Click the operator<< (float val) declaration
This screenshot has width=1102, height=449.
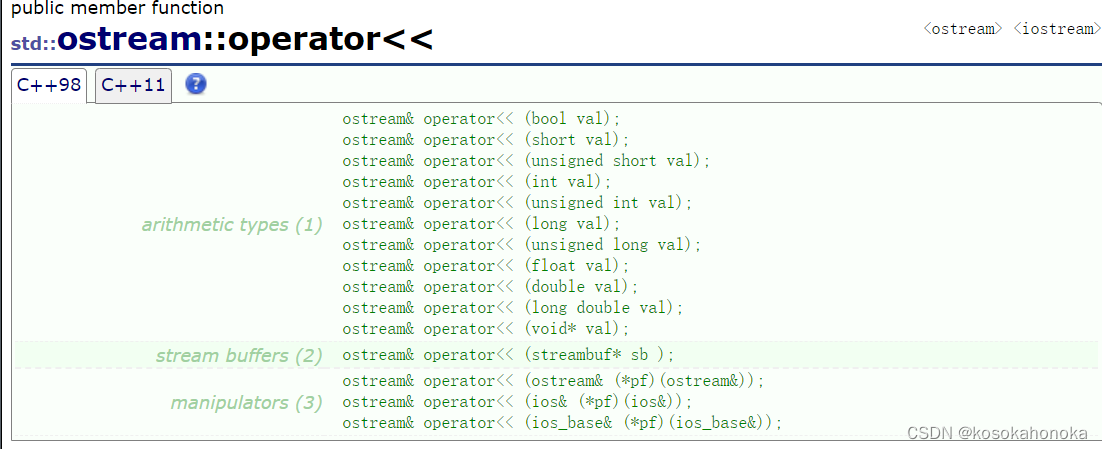coord(486,266)
